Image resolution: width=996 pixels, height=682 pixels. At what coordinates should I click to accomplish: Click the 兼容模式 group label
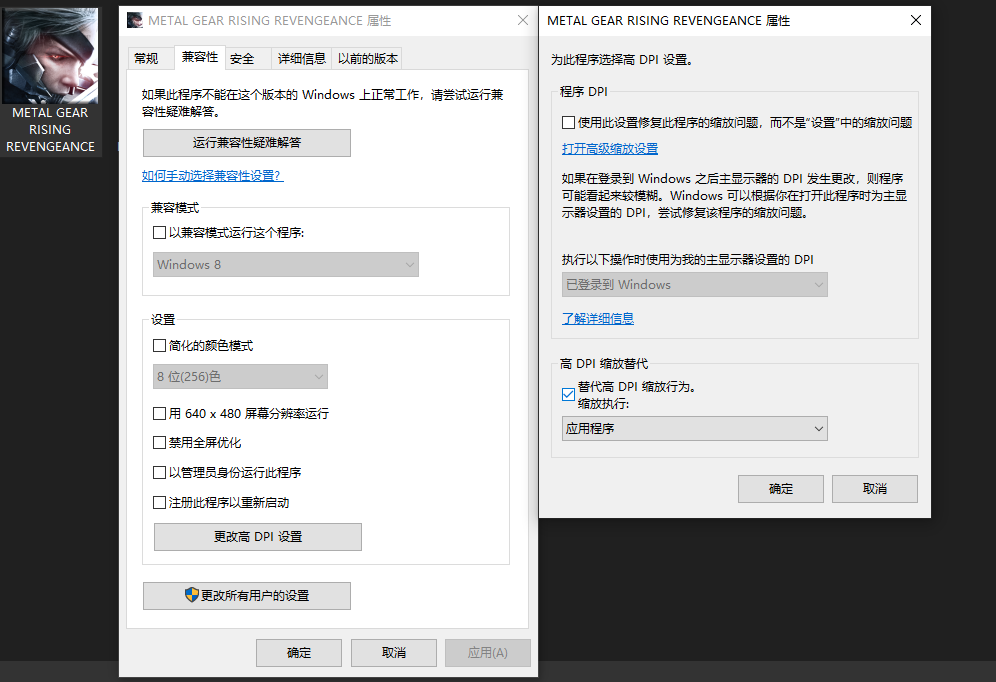coord(175,208)
